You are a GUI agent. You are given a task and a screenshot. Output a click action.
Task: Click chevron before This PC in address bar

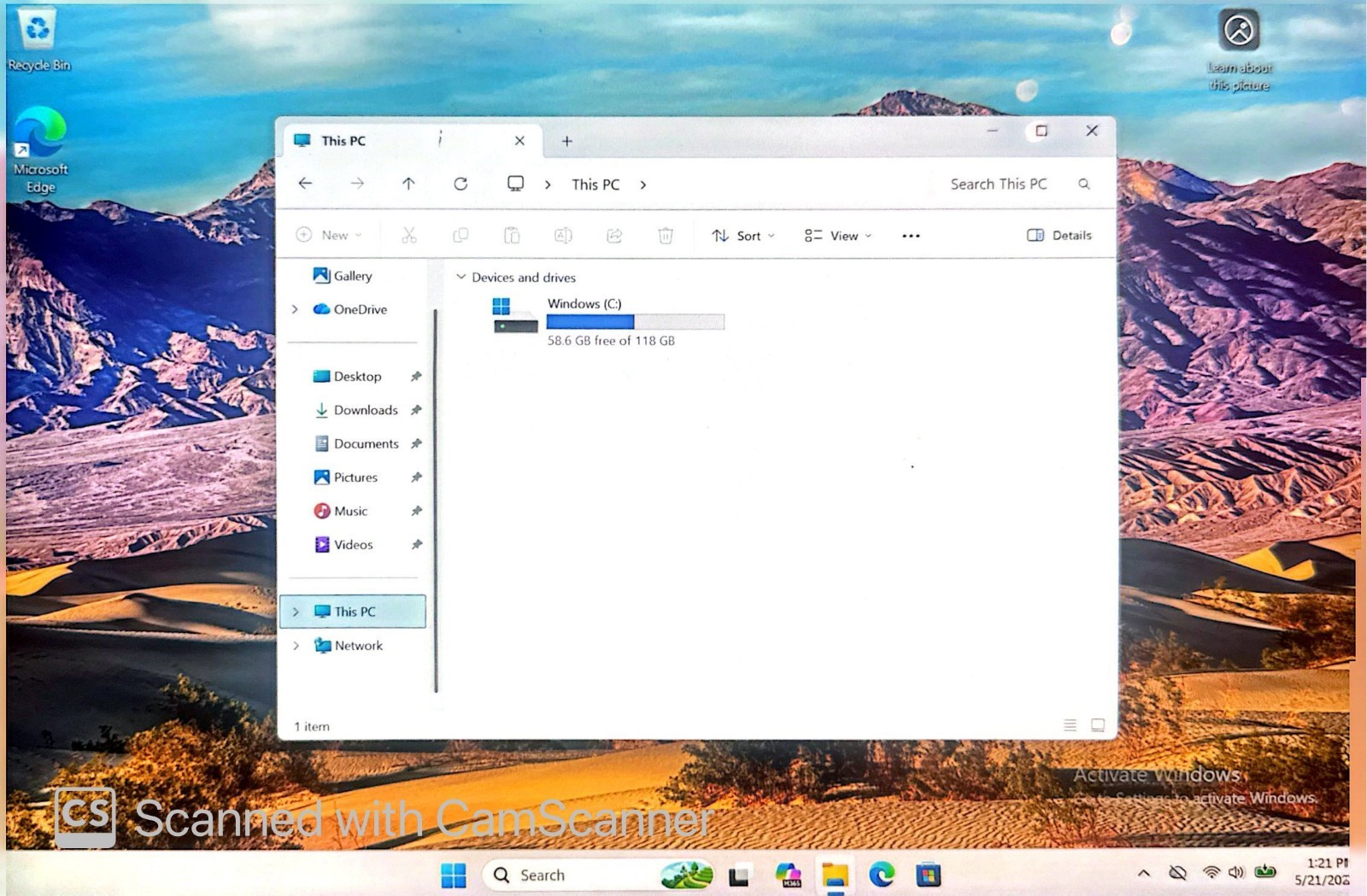pyautogui.click(x=548, y=184)
